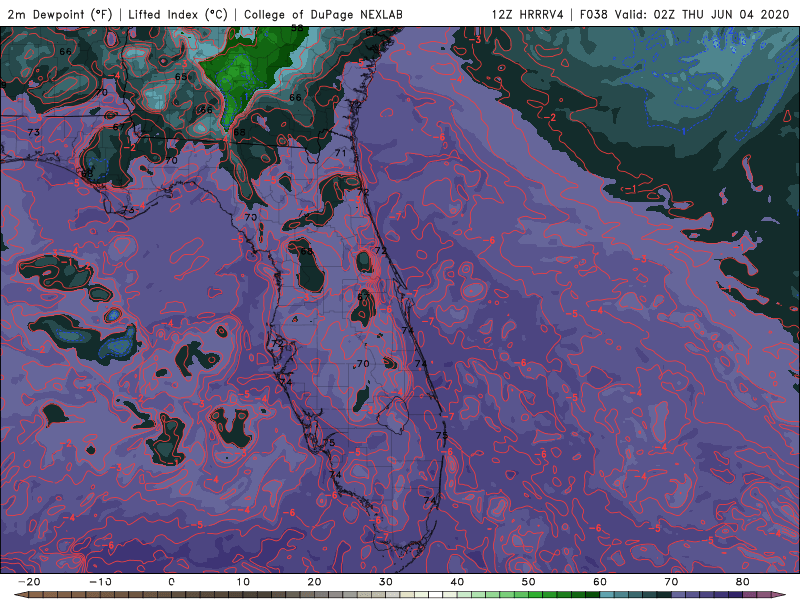
Task: Click the "2m Dewpoint (°F)" title text
Action: [x=60, y=14]
